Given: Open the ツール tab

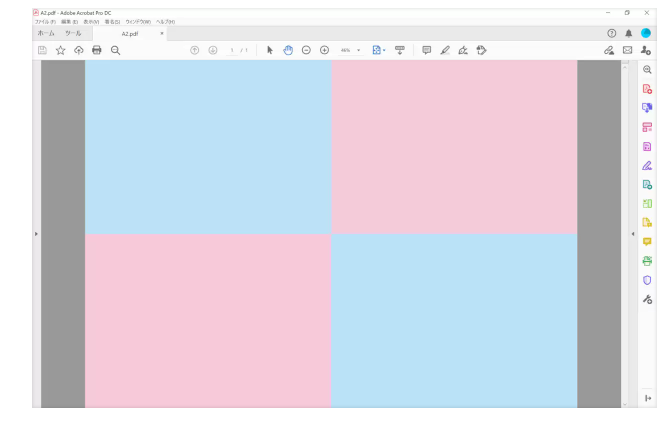Looking at the screenshot, I should pos(74,33).
